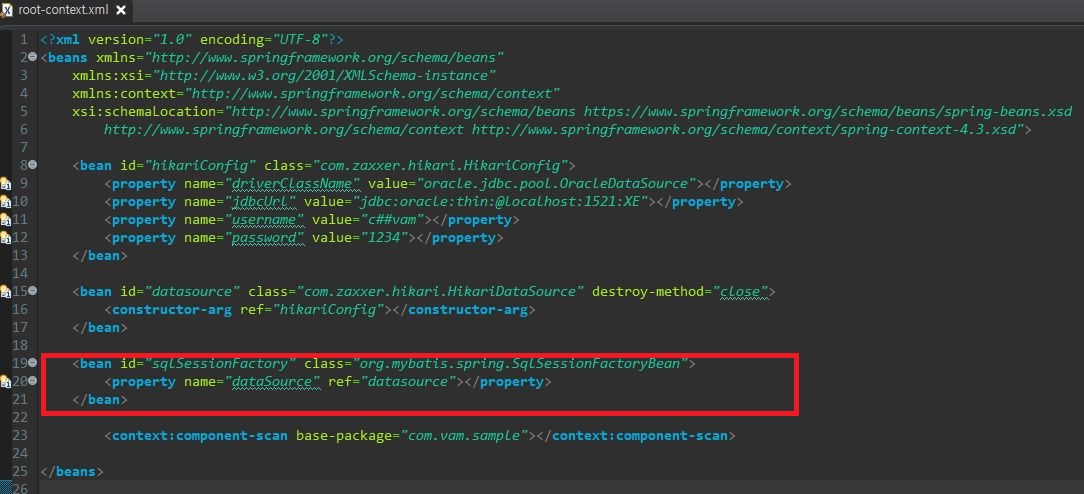
Task: Click the closing beans tag on line 25
Action: [72, 472]
